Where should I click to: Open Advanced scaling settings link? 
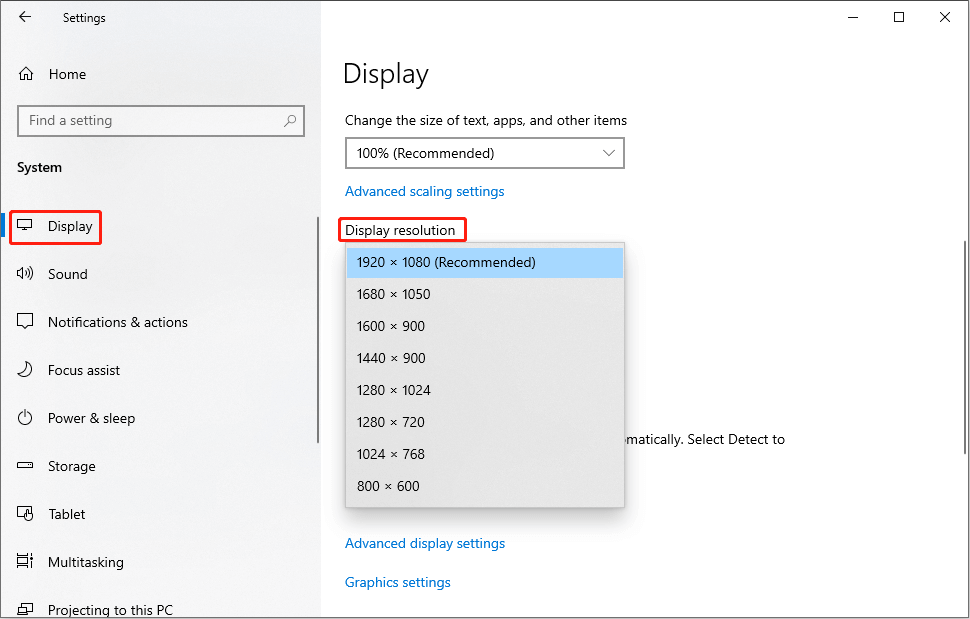(x=424, y=192)
